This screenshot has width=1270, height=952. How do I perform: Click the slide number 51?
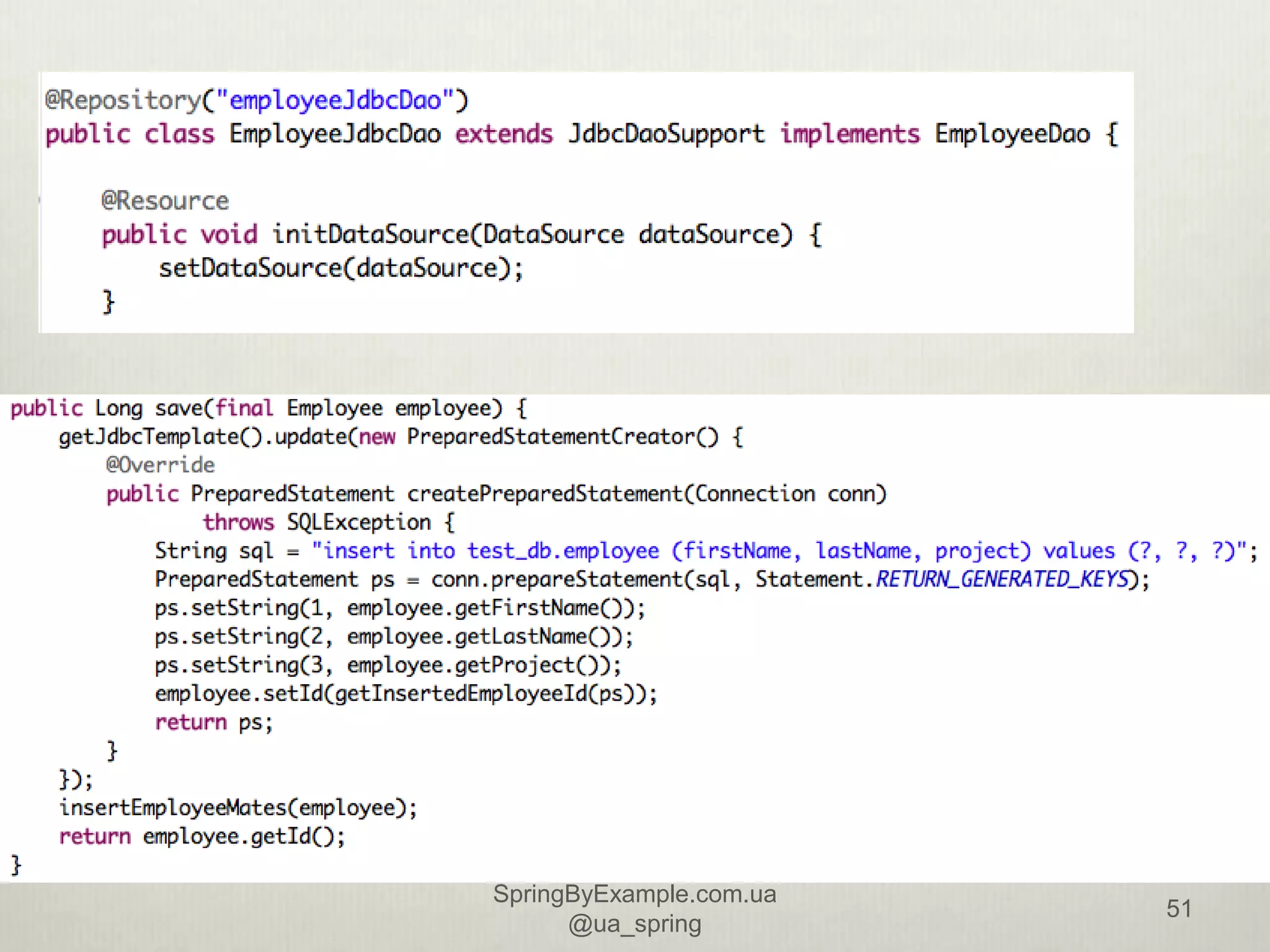click(x=1179, y=909)
